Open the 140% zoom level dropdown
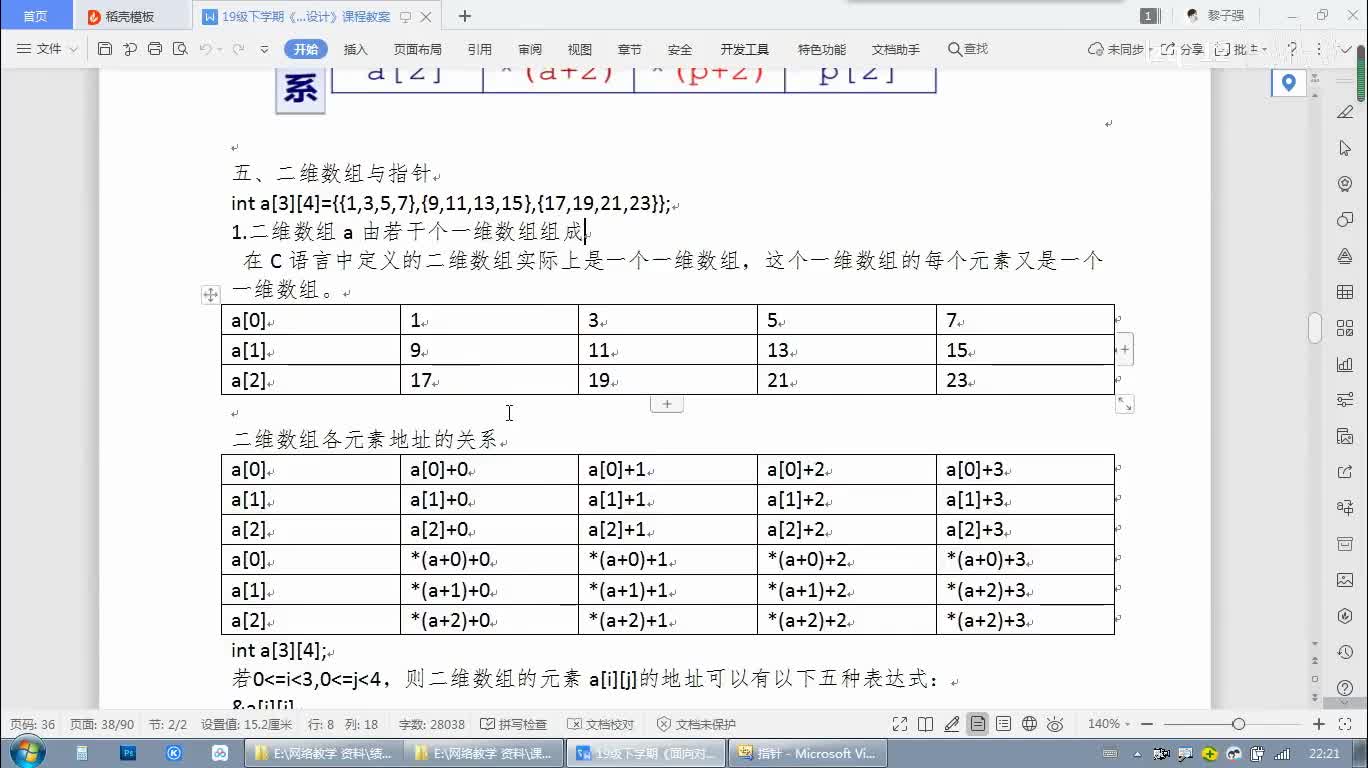The image size is (1368, 768). point(1110,724)
